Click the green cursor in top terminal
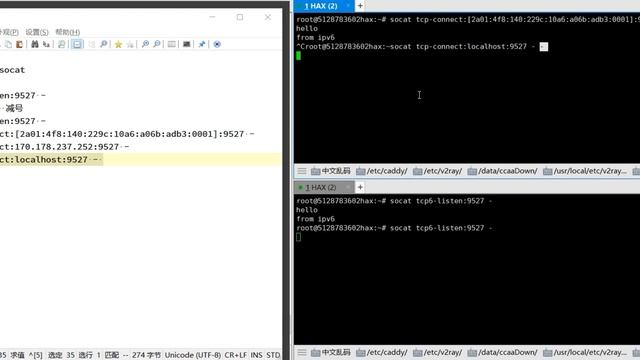The width and height of the screenshot is (640, 360). click(298, 56)
